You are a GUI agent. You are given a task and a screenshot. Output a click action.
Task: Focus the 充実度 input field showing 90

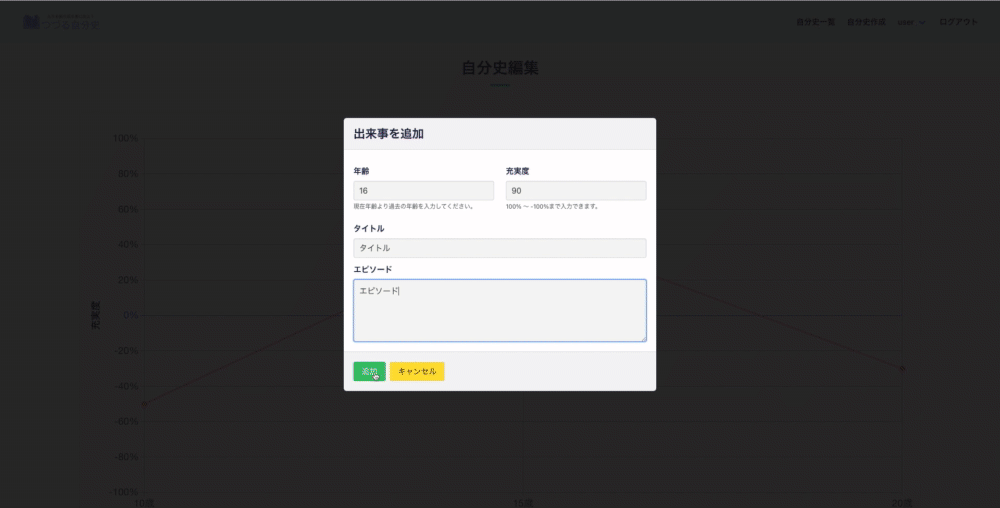(576, 191)
